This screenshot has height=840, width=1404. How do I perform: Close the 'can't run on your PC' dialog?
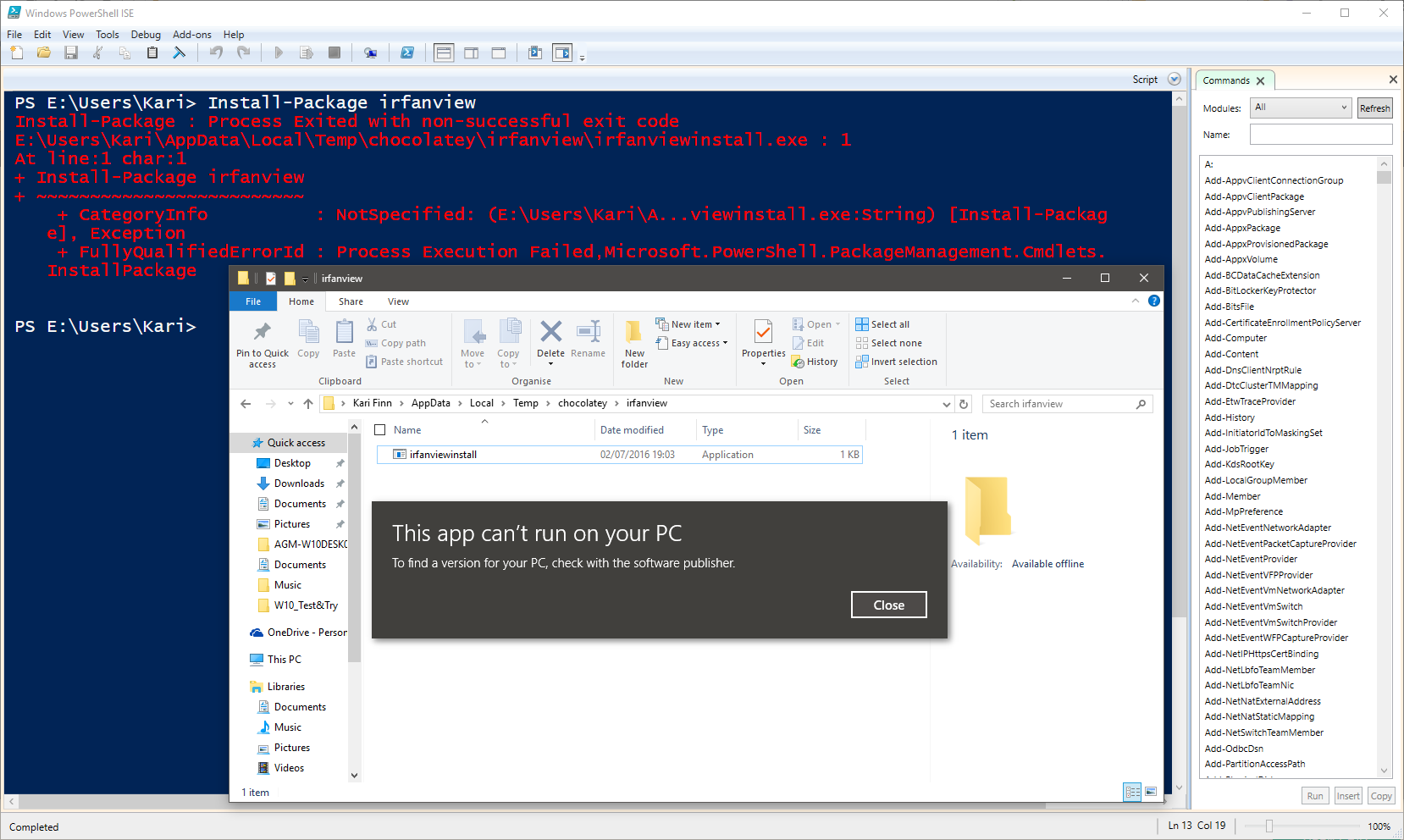point(888,605)
